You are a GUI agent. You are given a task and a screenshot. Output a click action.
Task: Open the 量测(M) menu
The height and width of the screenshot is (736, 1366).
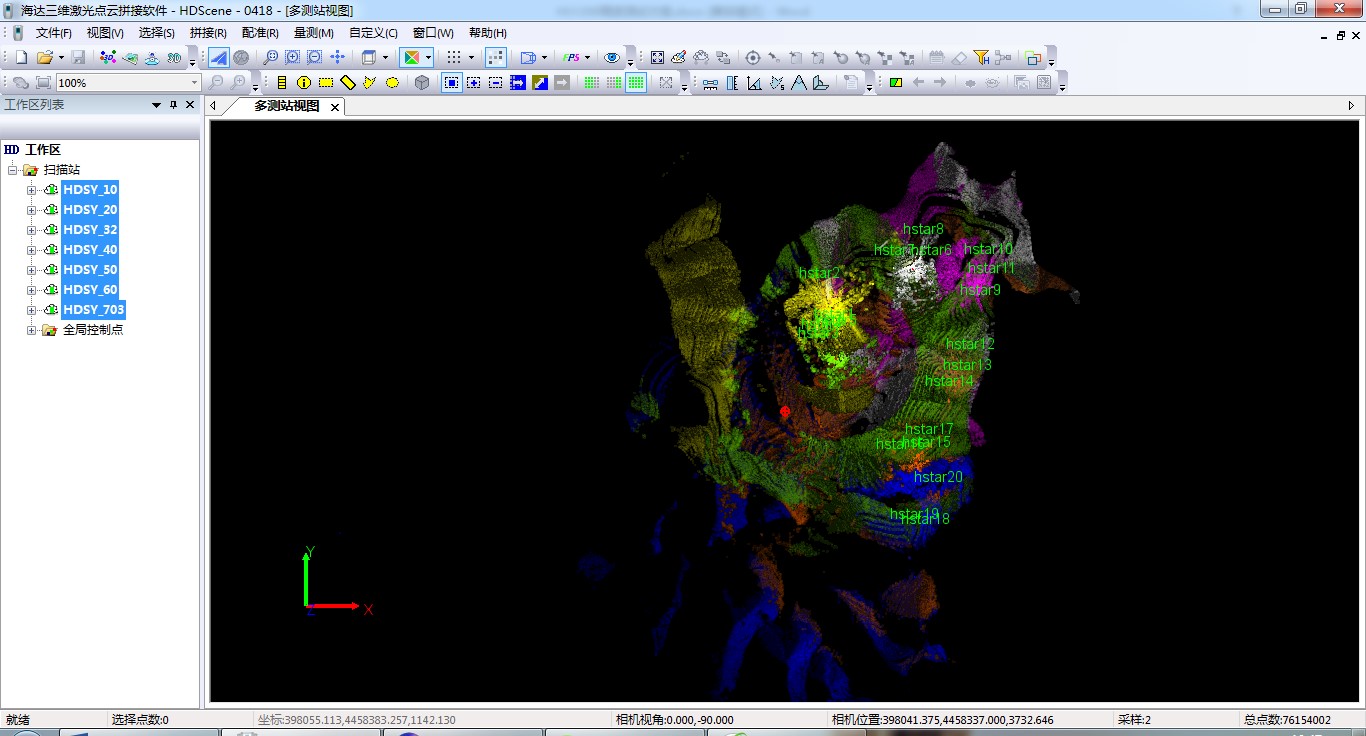point(314,33)
